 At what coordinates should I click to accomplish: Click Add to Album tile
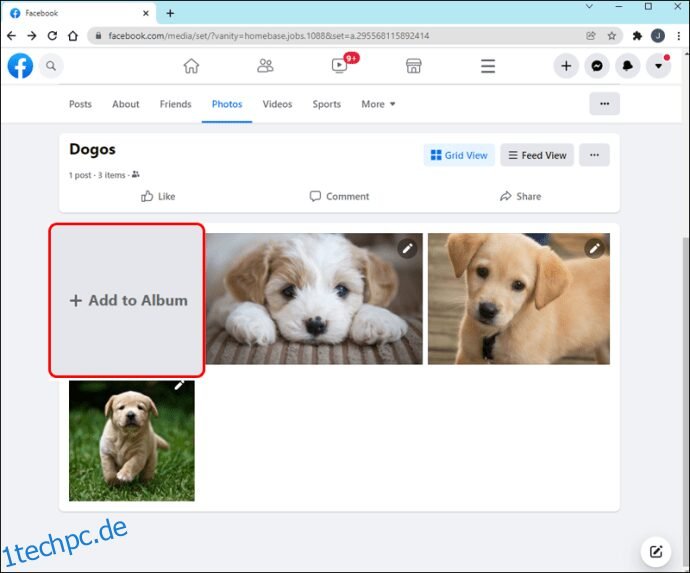pos(127,300)
